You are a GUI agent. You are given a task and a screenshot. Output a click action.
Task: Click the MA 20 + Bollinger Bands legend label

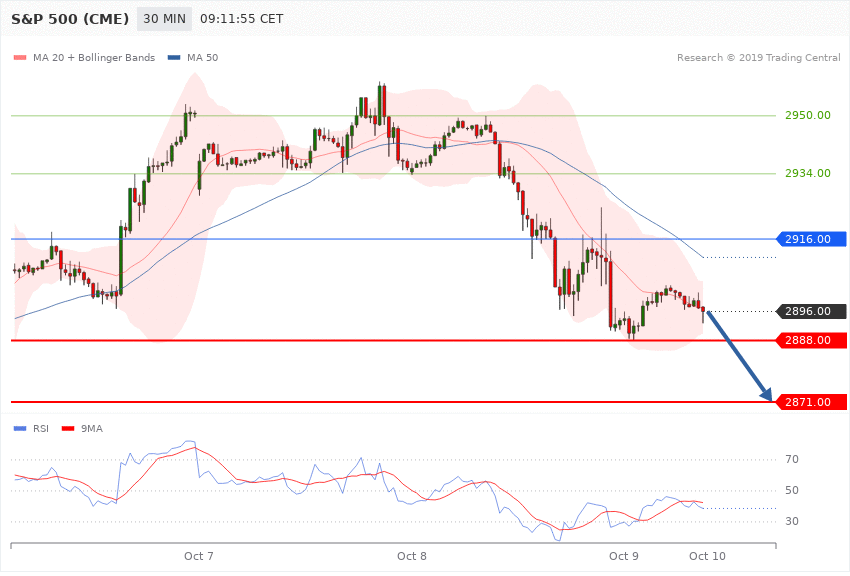[94, 57]
